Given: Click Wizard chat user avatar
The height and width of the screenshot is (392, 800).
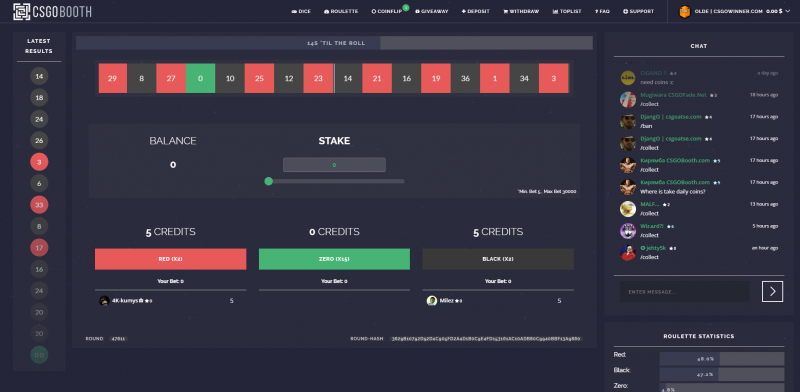Looking at the screenshot, I should tap(628, 231).
